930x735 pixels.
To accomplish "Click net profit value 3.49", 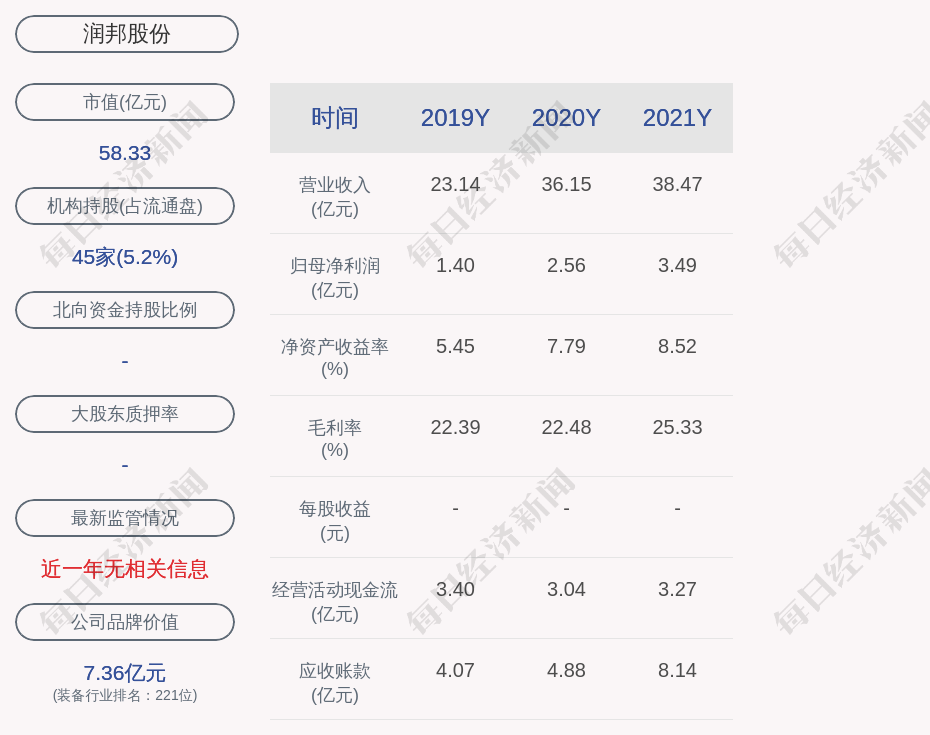I will pos(677,265).
